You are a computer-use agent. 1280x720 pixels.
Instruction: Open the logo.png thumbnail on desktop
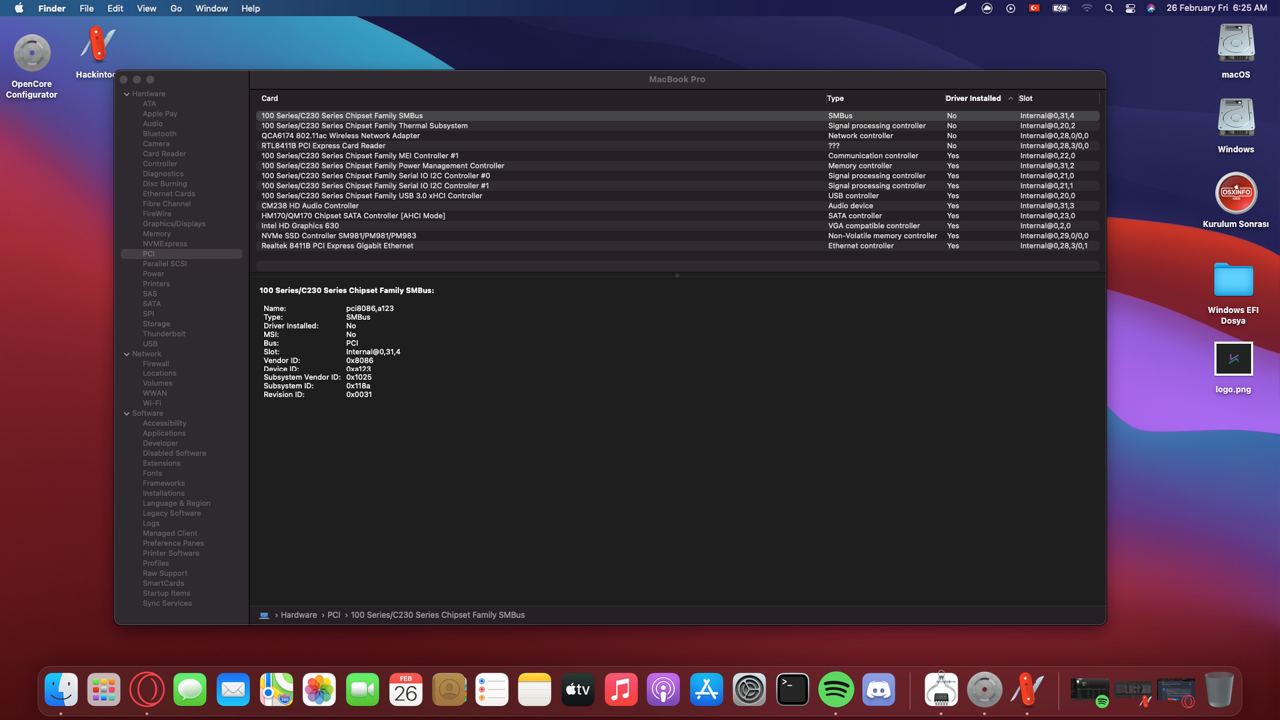pyautogui.click(x=1233, y=359)
